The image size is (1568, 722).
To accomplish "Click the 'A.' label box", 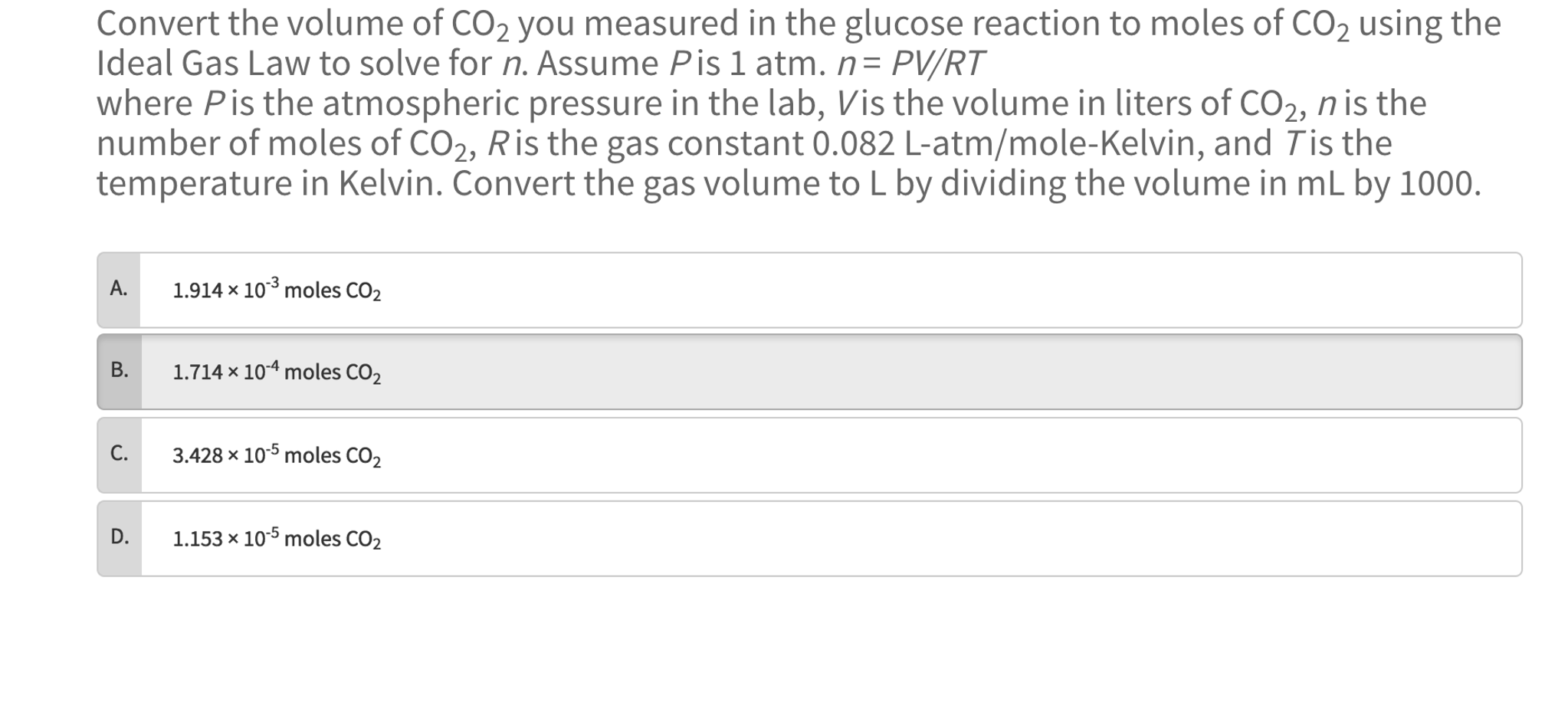I will coord(120,291).
